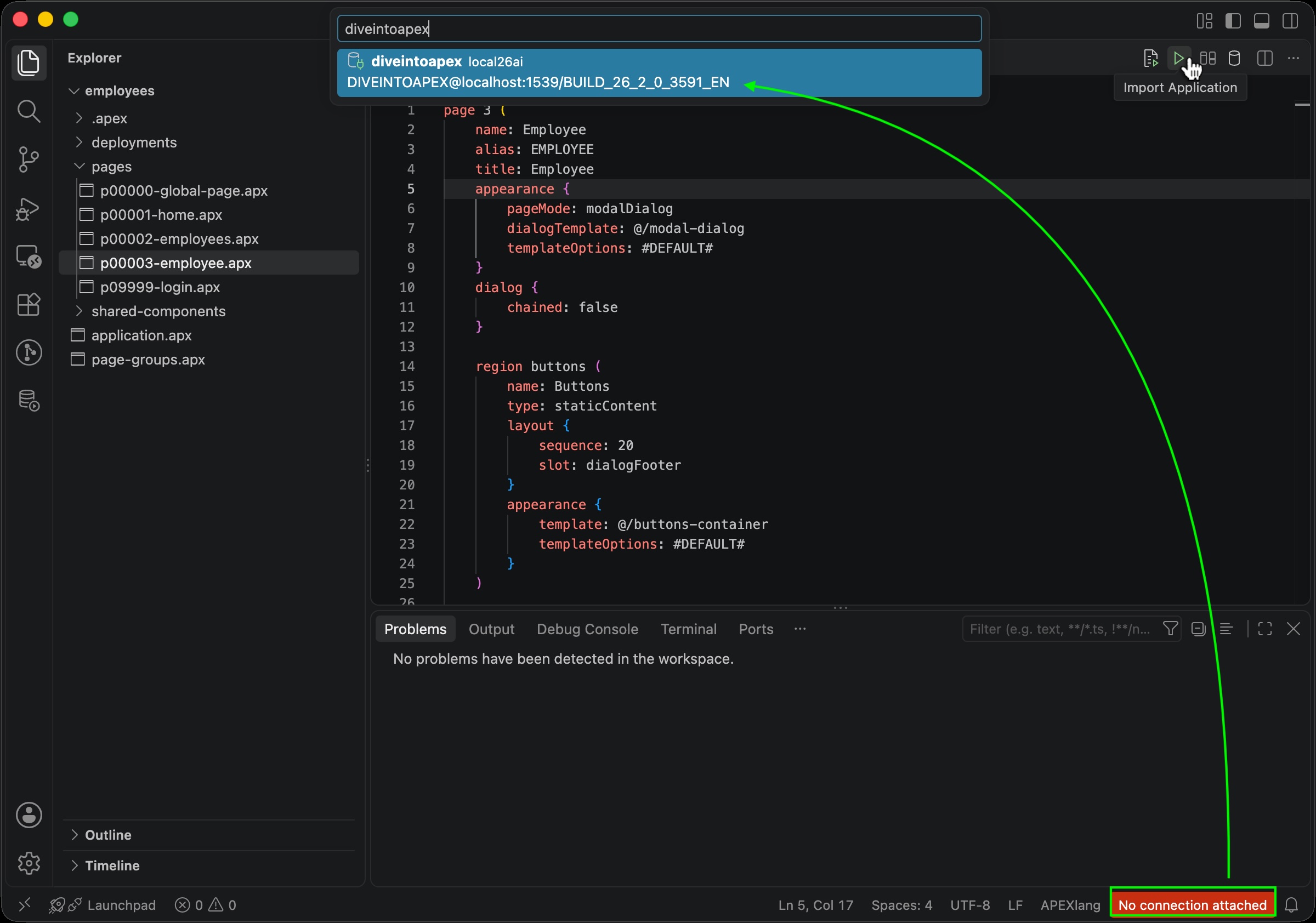
Task: Toggle the secondary side bar visibility
Action: point(1290,21)
